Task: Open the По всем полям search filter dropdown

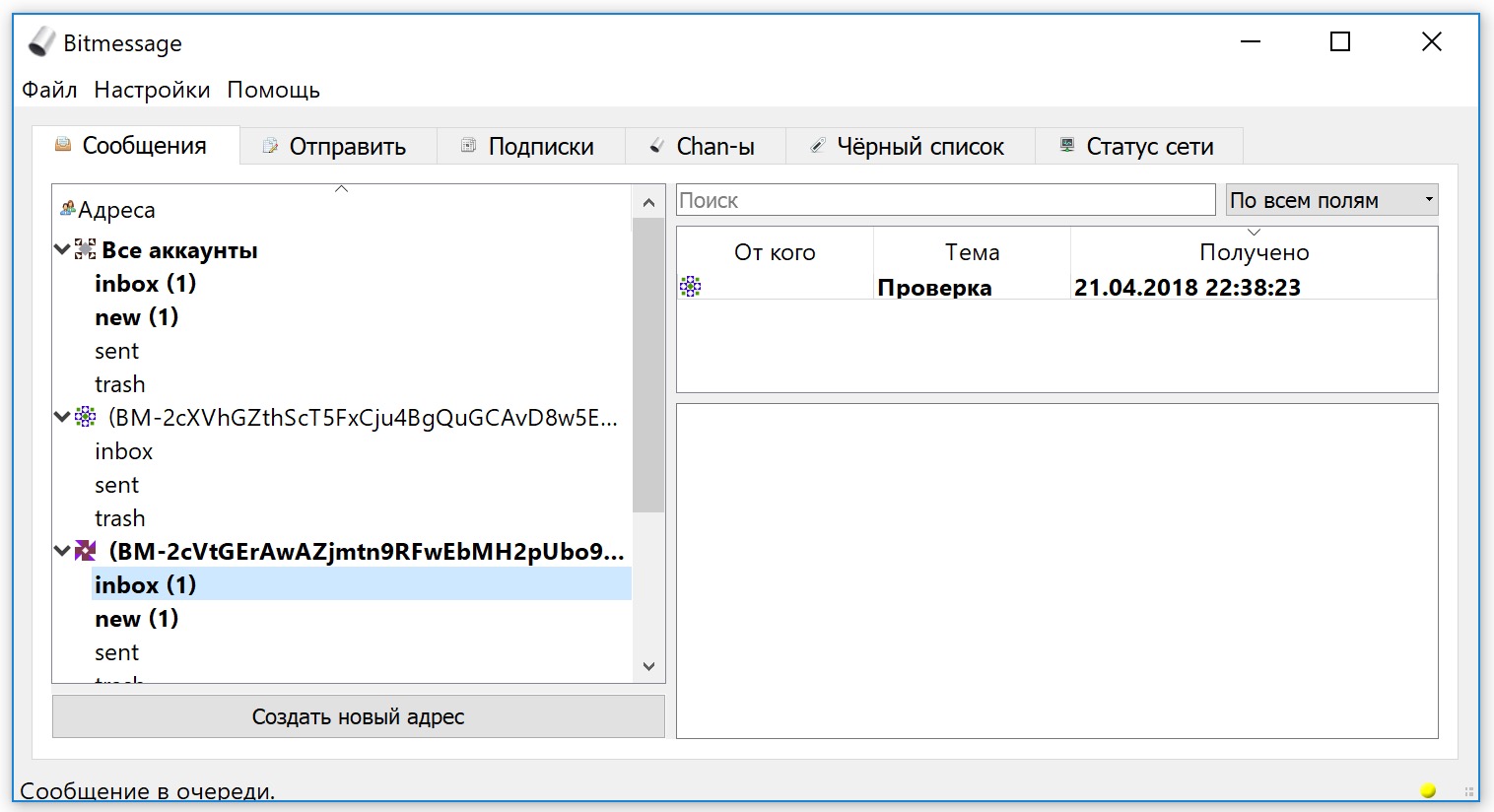Action: 1331,200
